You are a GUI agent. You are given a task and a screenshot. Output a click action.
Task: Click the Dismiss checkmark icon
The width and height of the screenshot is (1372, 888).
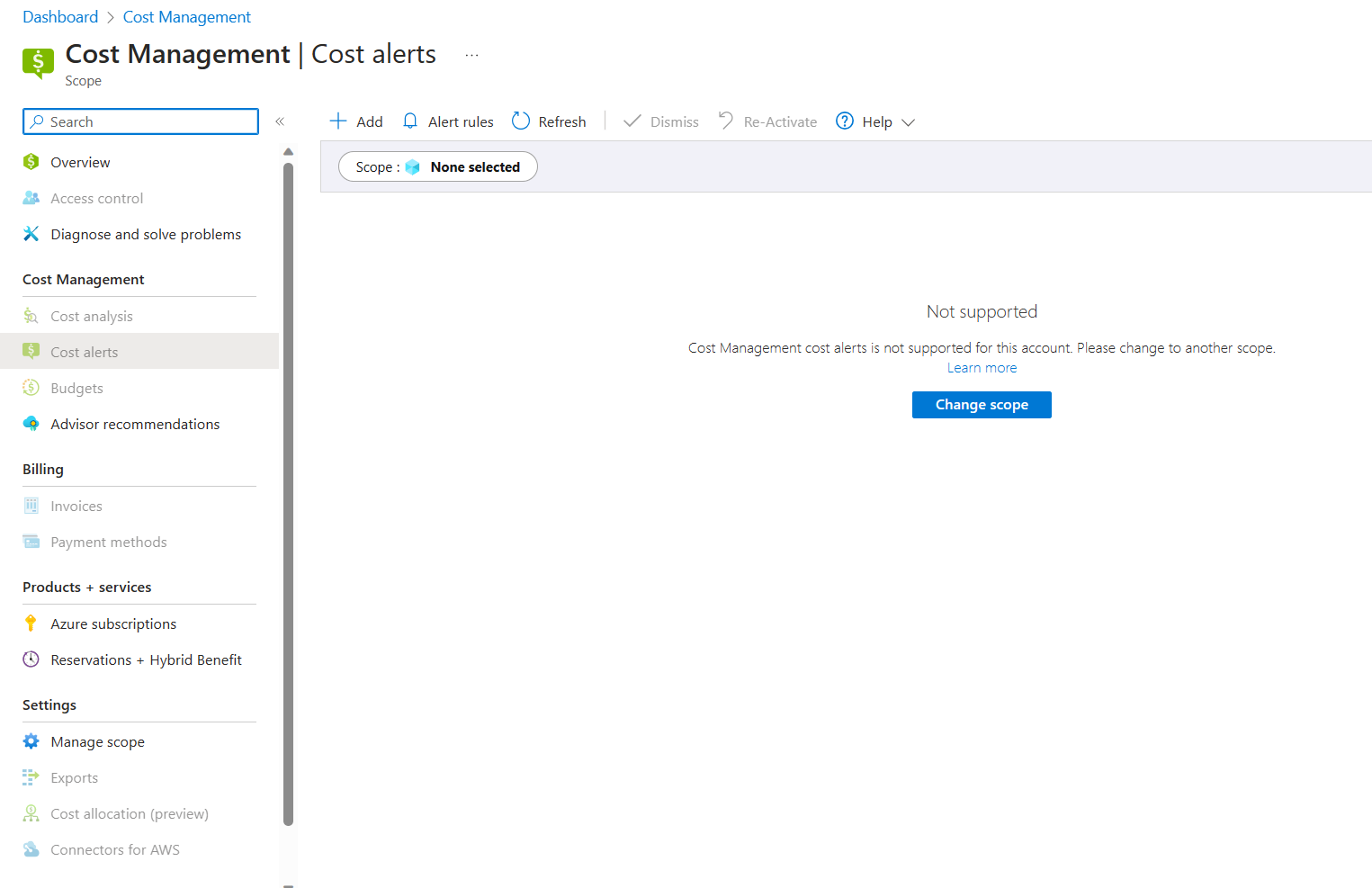632,121
